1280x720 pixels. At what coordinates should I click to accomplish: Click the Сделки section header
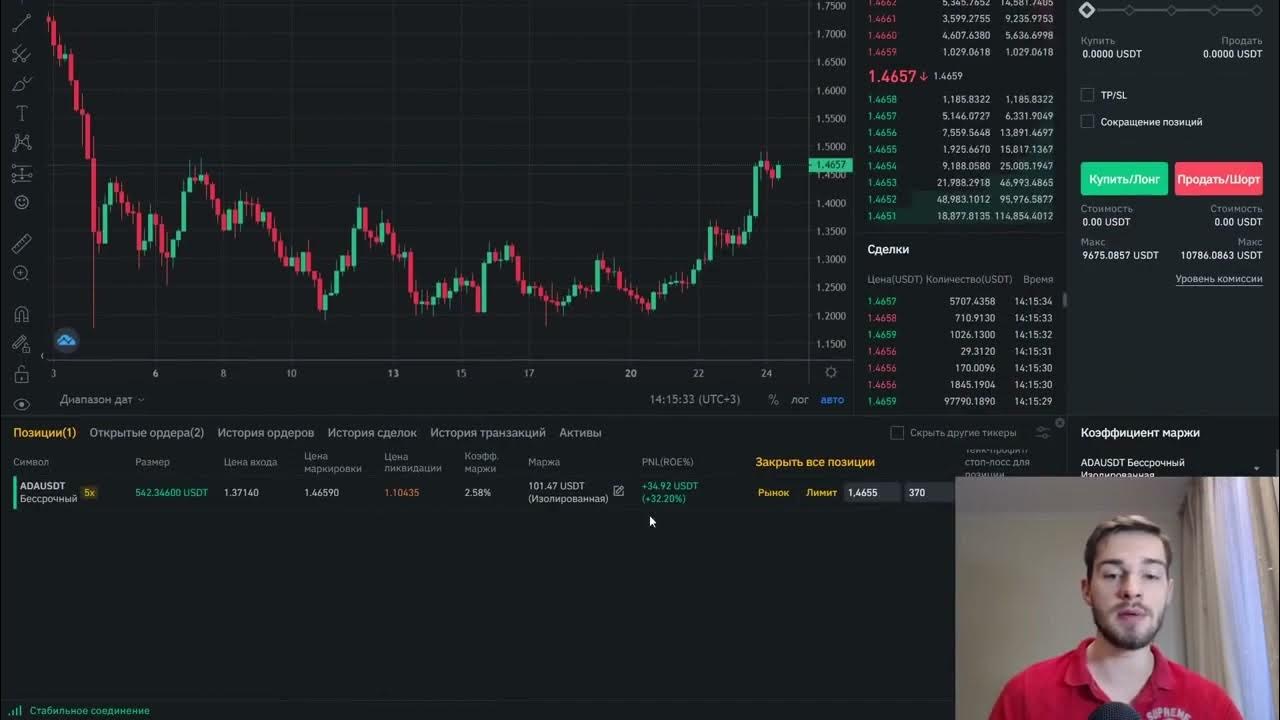[888, 249]
